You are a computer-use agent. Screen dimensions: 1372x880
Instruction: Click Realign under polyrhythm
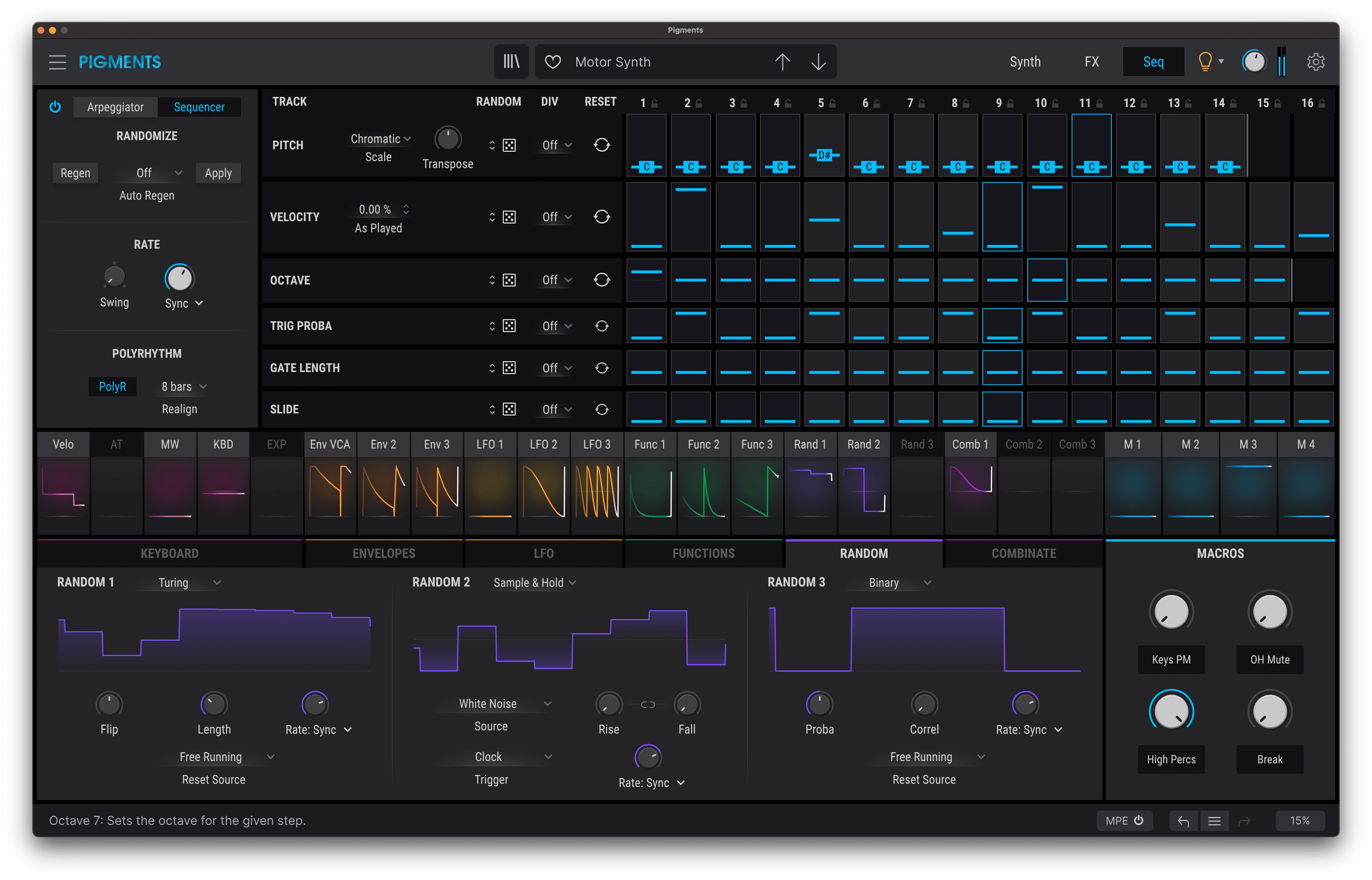point(179,409)
